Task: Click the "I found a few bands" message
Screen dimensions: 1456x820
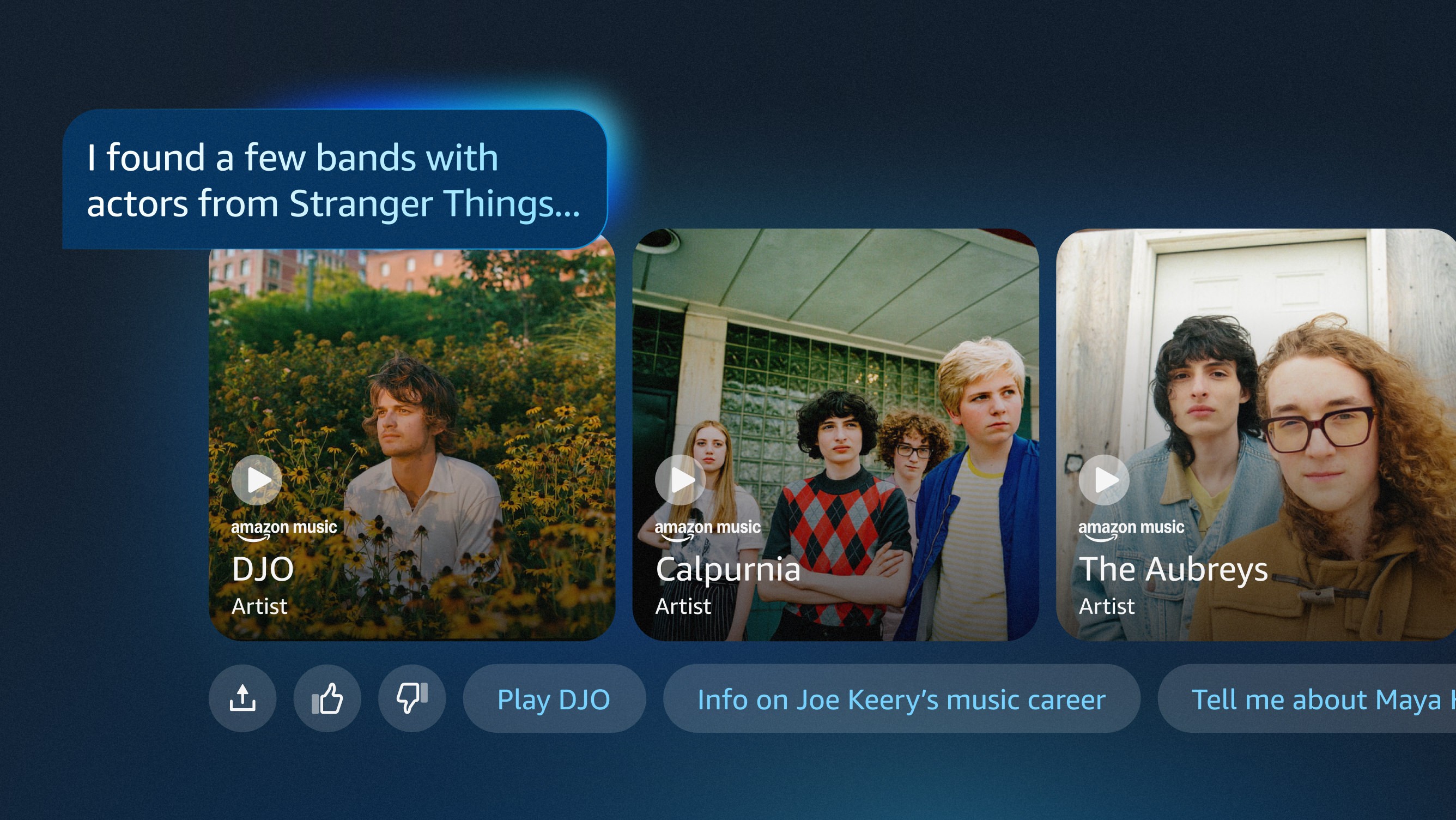Action: coord(335,179)
